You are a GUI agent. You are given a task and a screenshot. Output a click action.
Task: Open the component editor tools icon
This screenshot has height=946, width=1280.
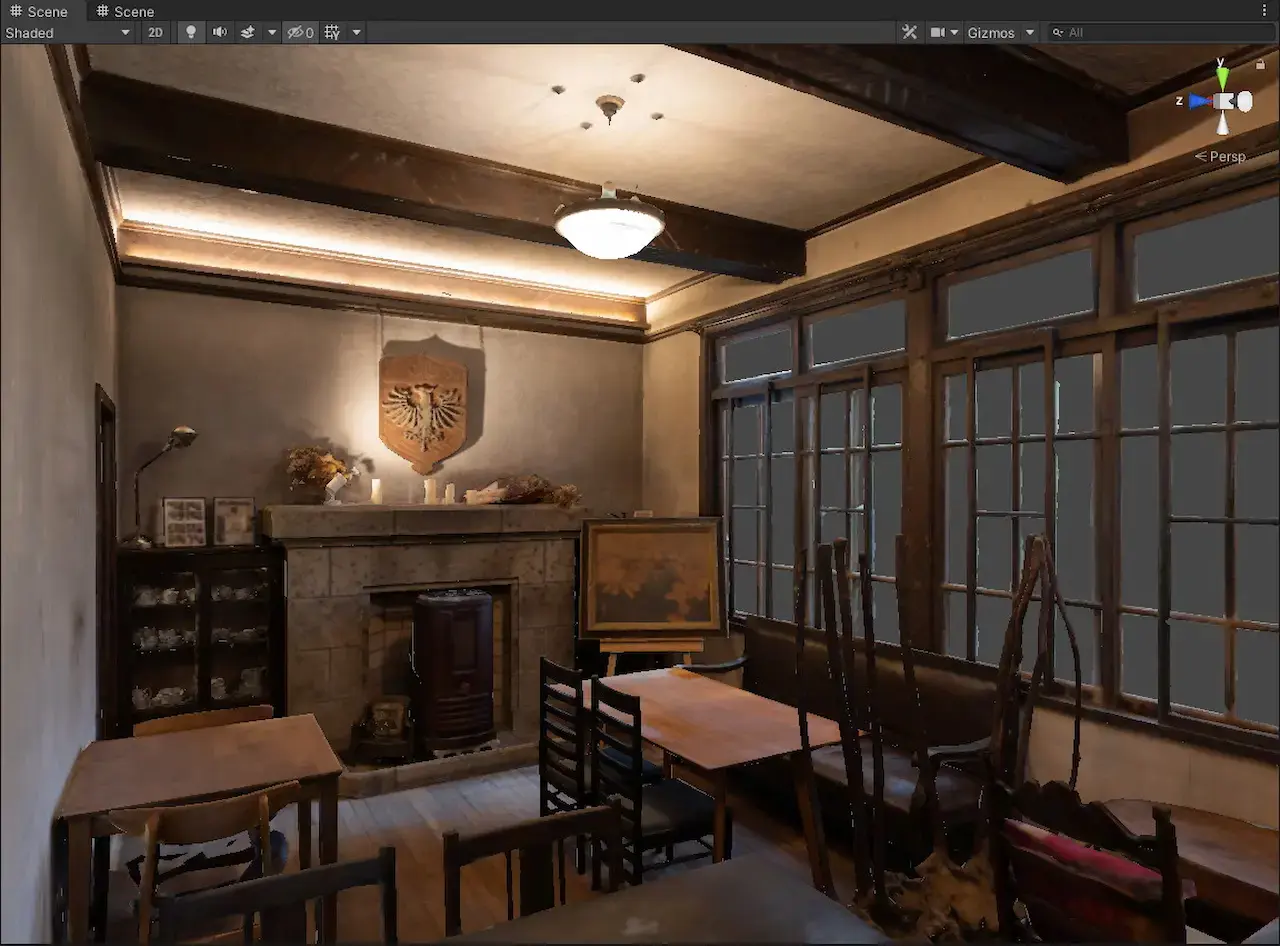(x=909, y=32)
